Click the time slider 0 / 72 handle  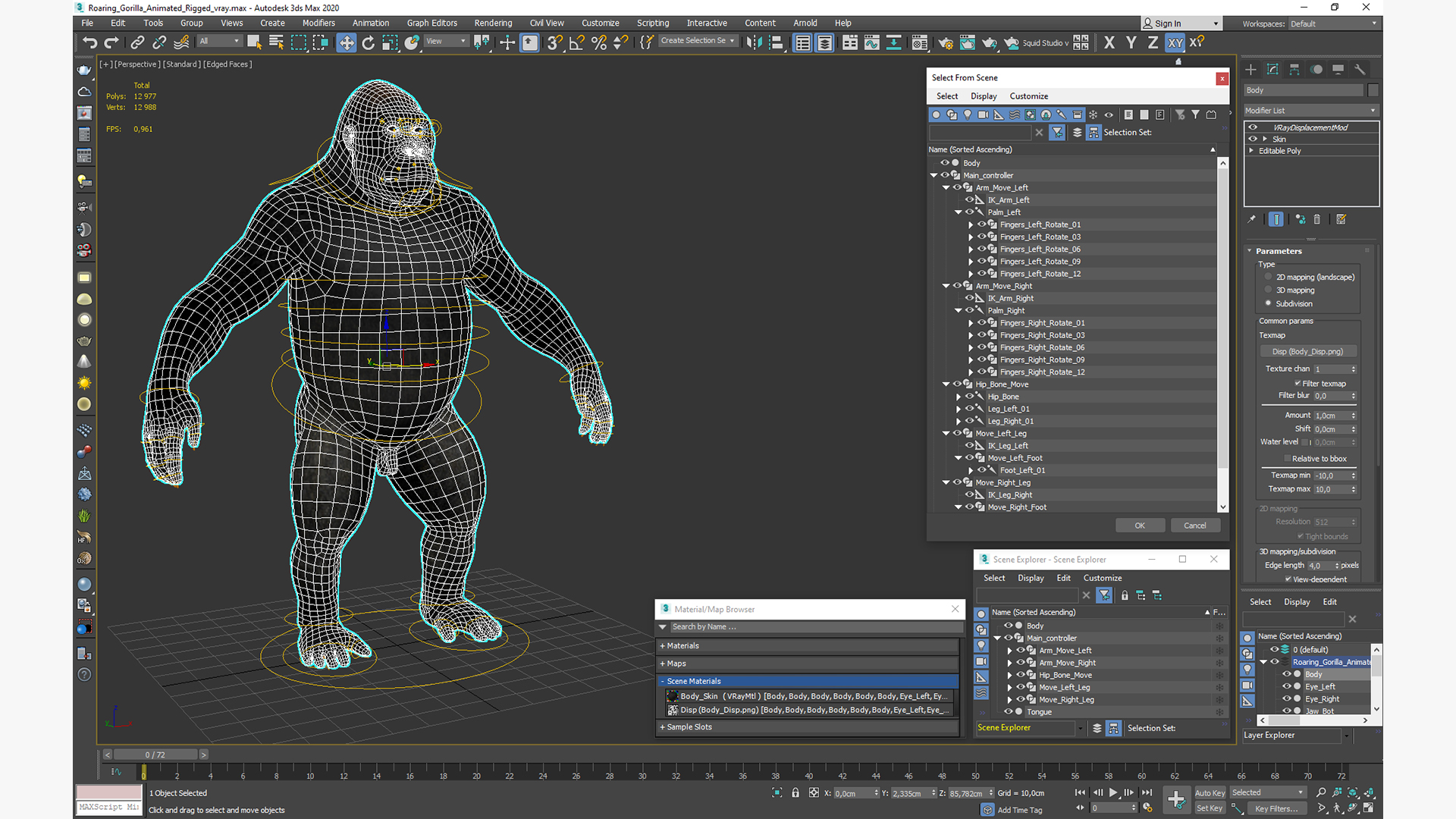[x=155, y=755]
